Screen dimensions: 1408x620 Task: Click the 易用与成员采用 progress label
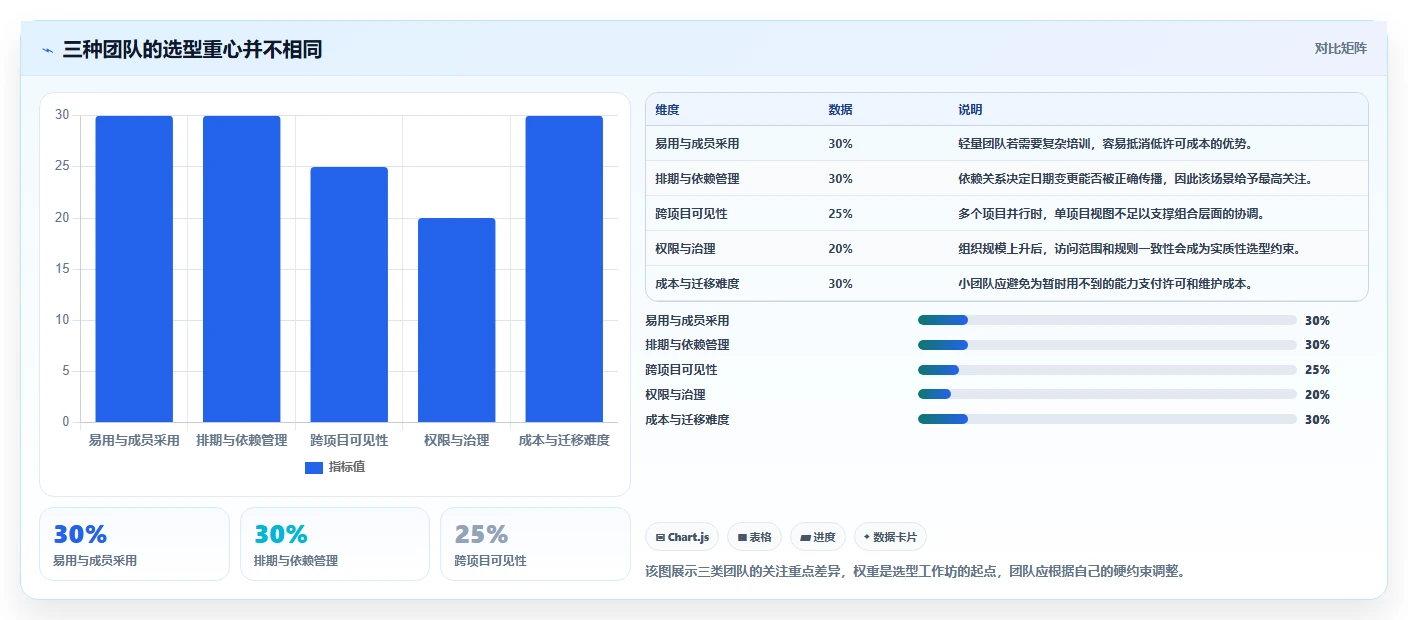687,321
